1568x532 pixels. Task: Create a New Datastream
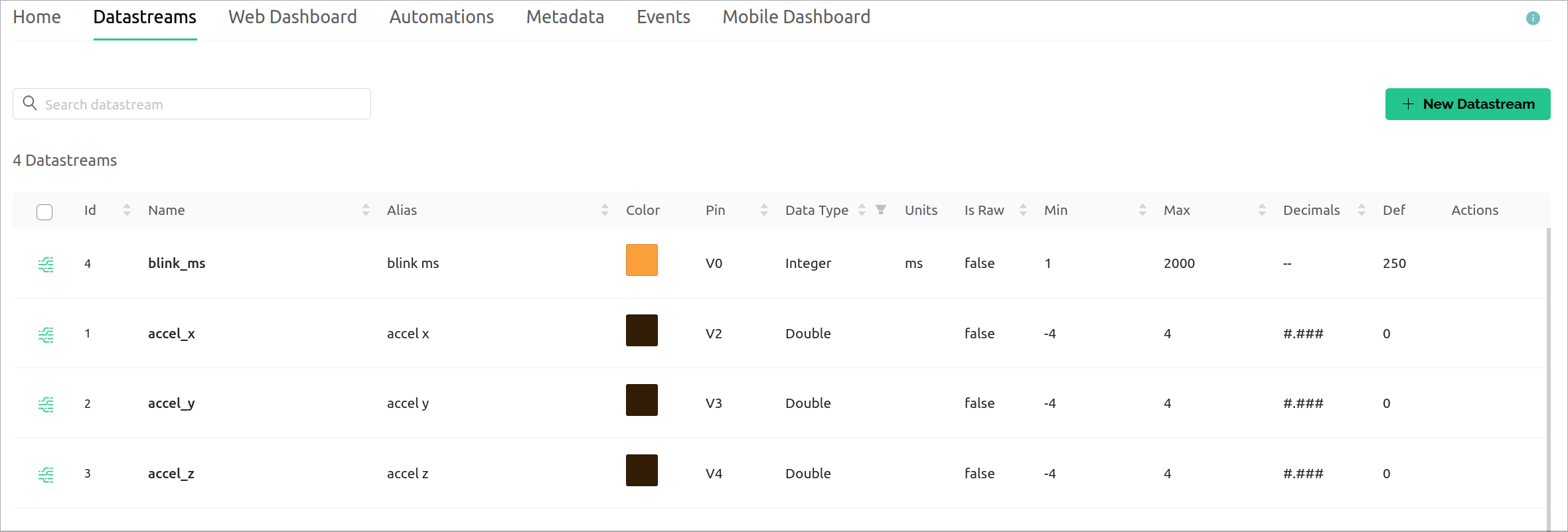coord(1467,104)
